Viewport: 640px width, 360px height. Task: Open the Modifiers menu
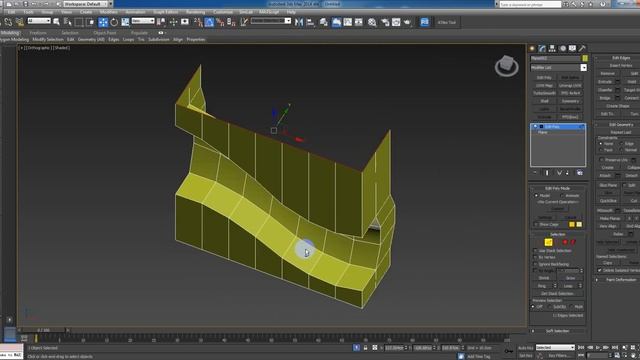[x=109, y=12]
